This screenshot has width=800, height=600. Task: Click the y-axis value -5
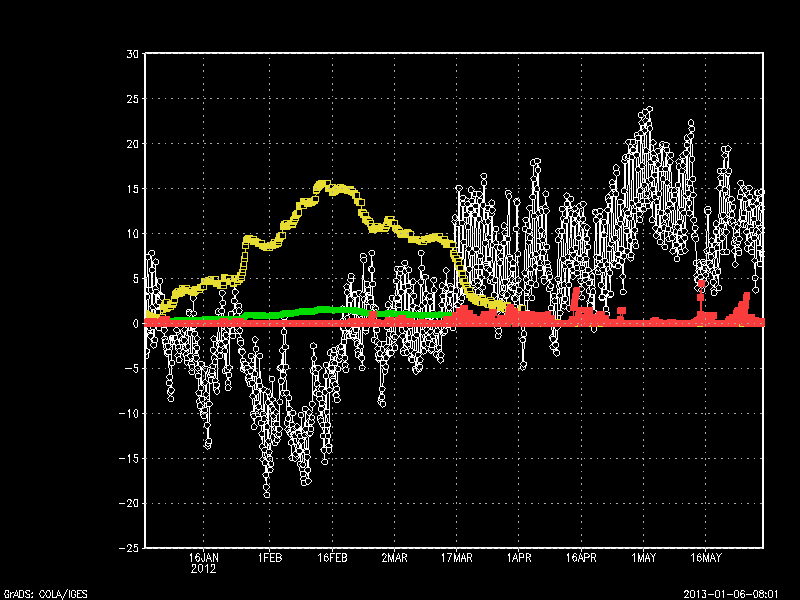pyautogui.click(x=132, y=368)
